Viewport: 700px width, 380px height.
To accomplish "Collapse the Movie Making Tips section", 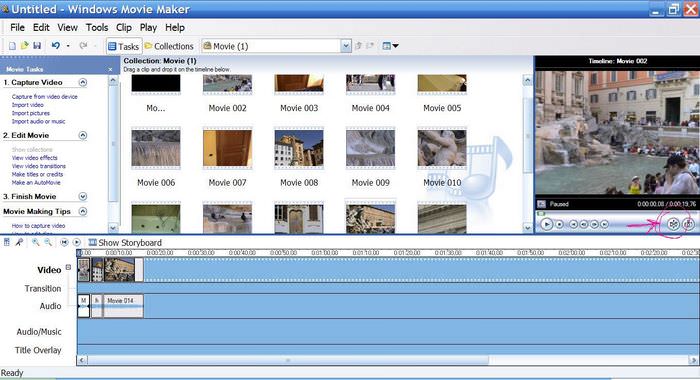I will tap(83, 211).
